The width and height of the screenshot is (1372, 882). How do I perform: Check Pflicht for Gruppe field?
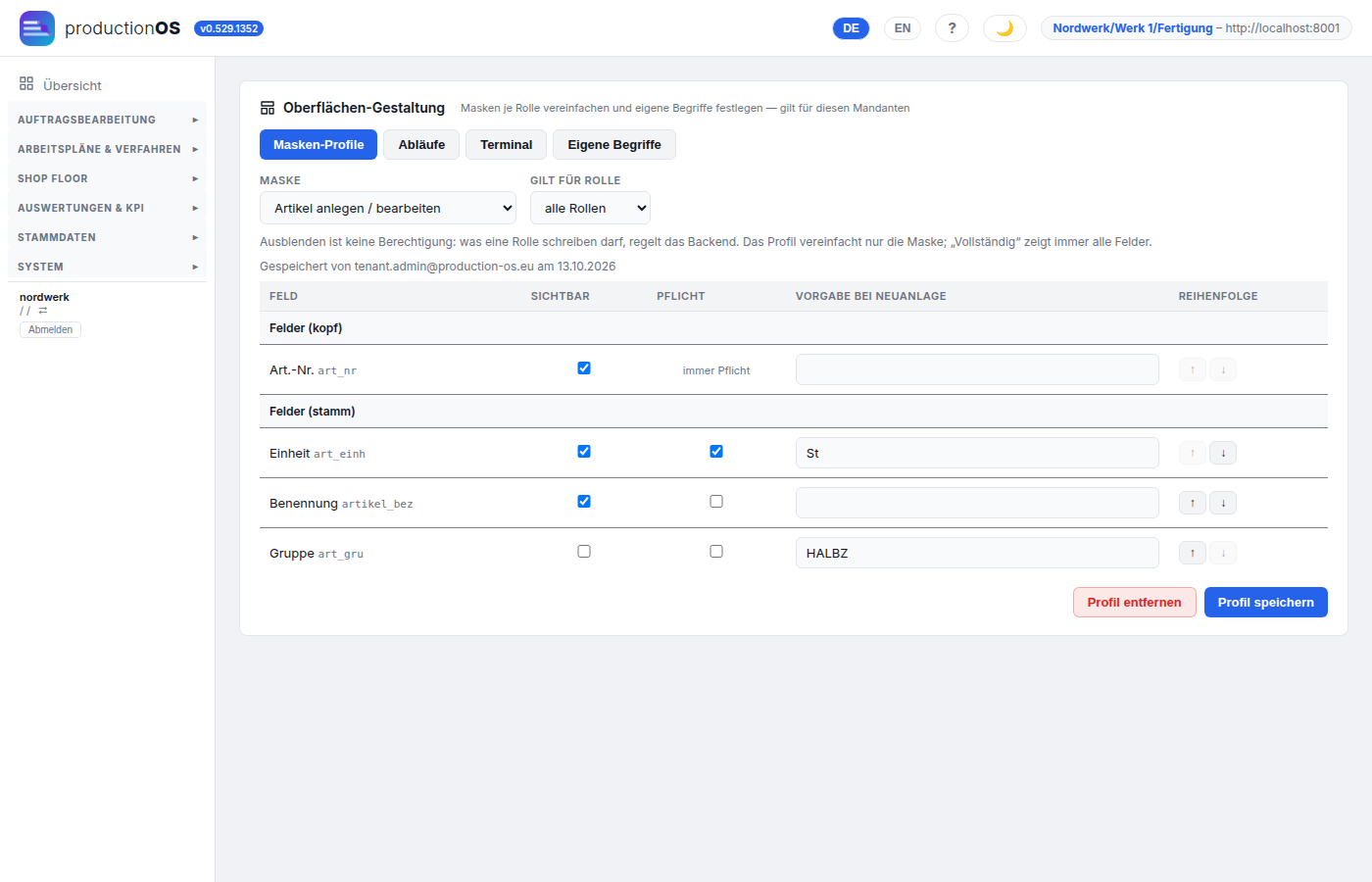716,552
